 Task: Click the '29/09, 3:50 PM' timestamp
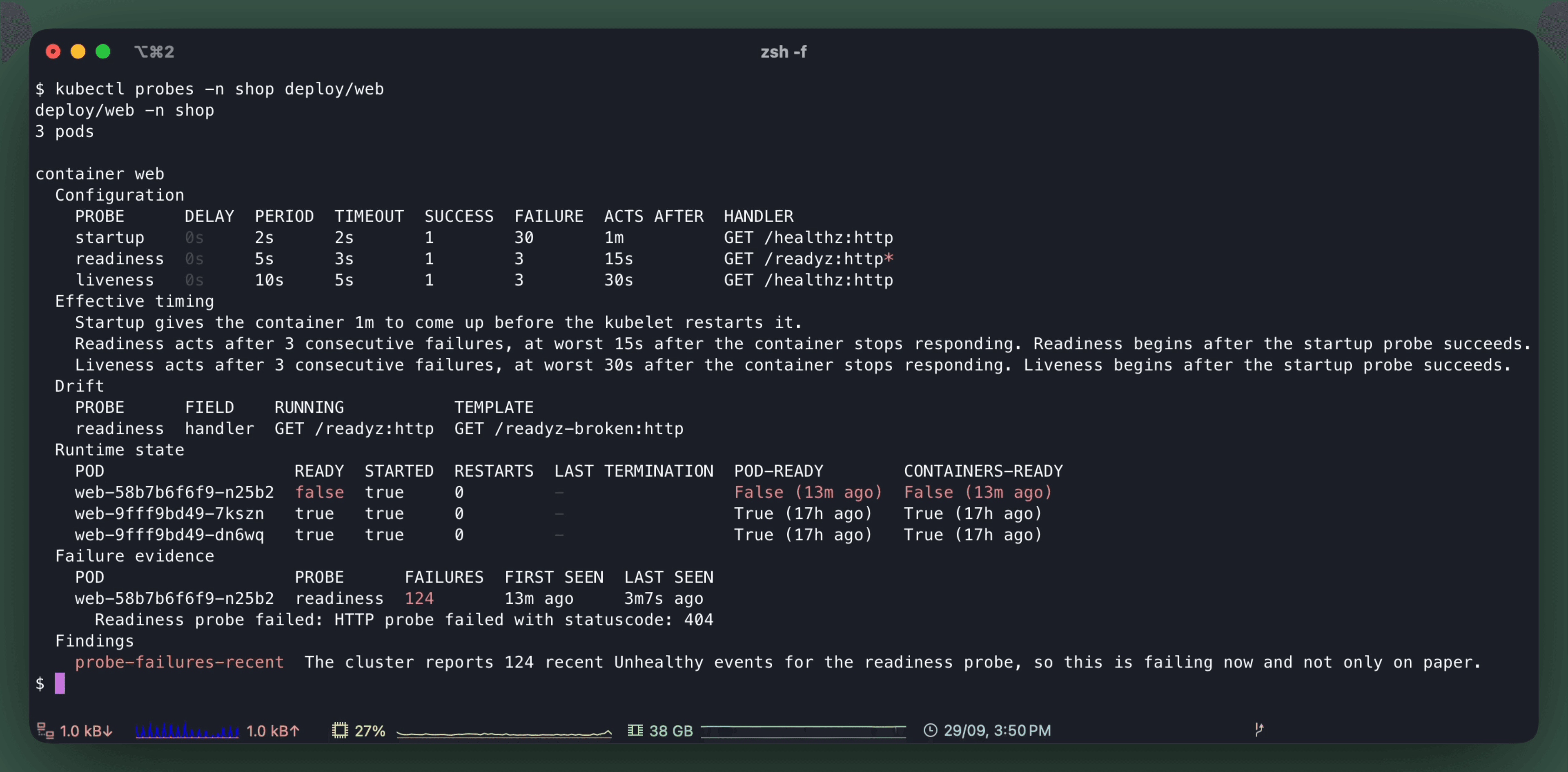(997, 730)
